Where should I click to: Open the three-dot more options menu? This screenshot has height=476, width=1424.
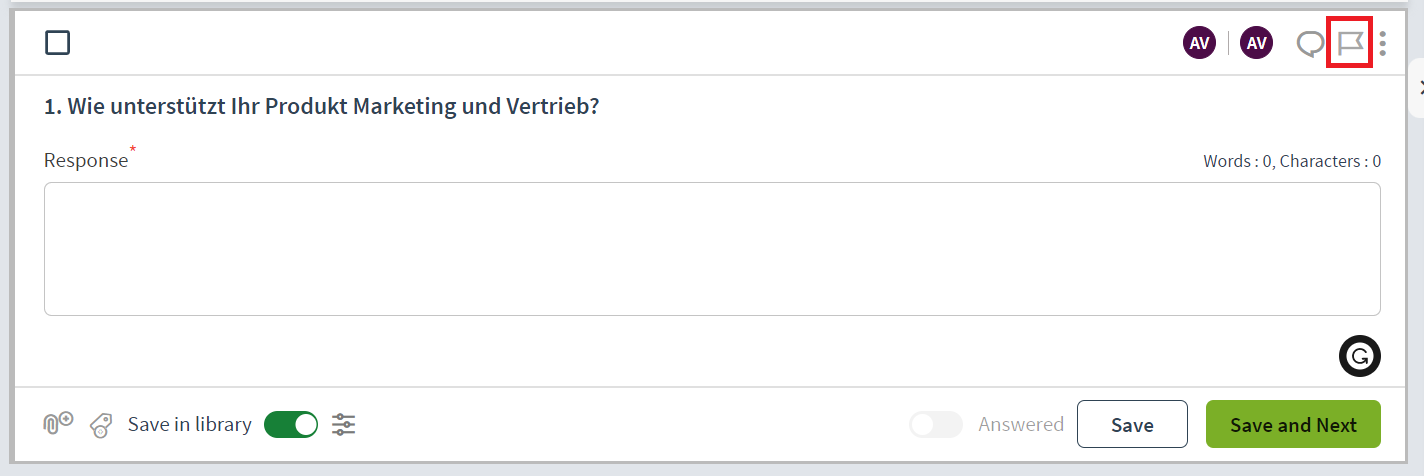[x=1383, y=43]
